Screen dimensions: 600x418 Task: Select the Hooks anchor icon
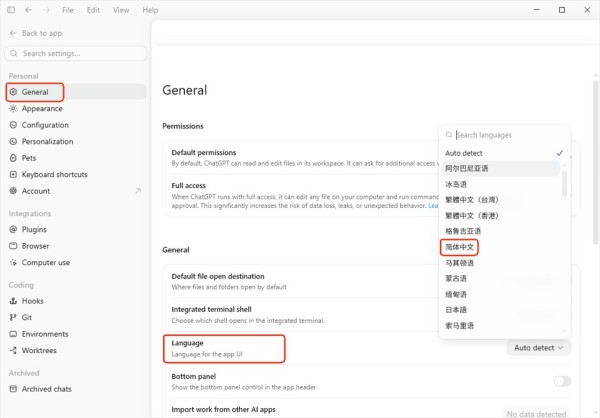pyautogui.click(x=13, y=301)
